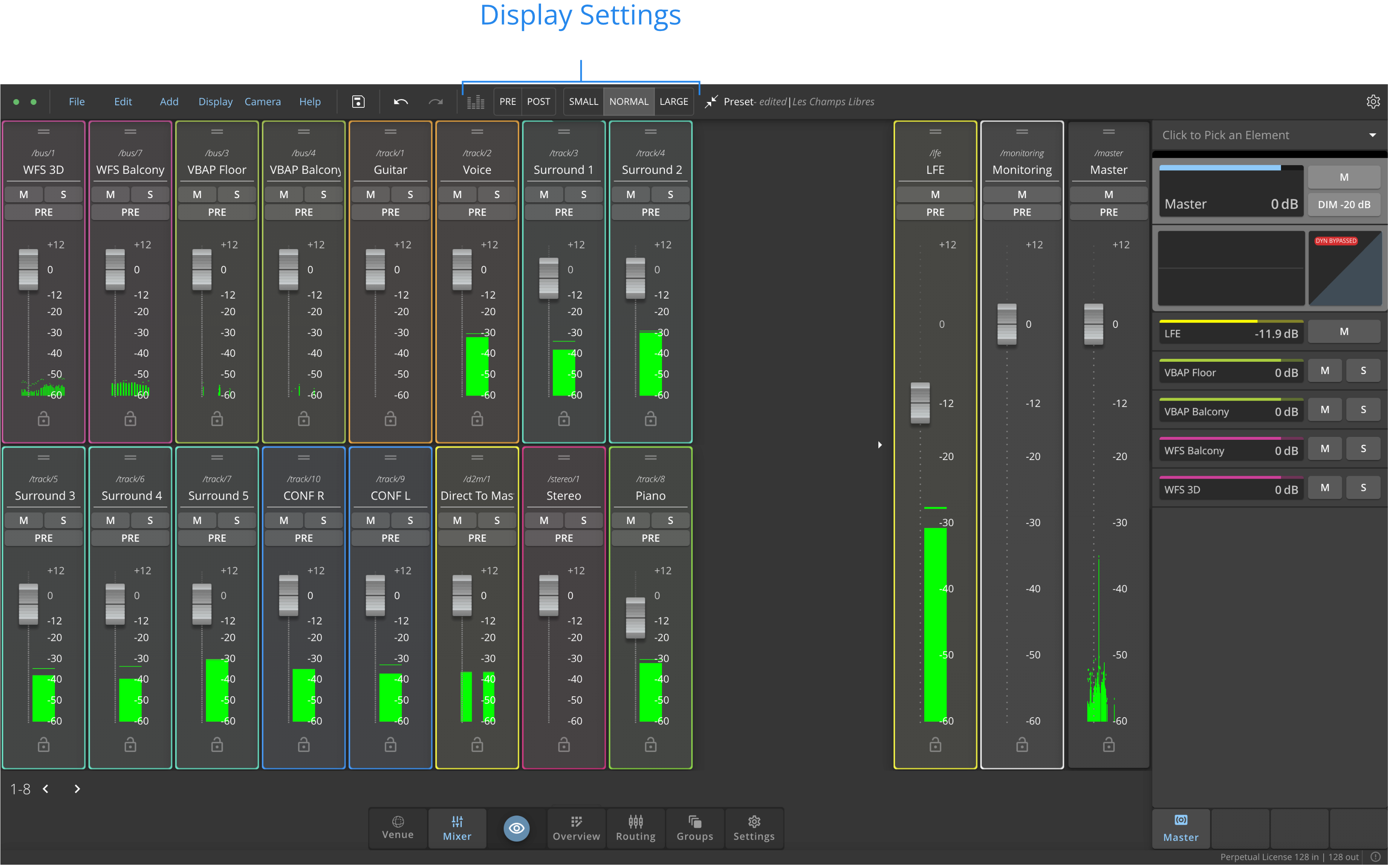Toggle the DIM -20 dB button

tap(1344, 204)
